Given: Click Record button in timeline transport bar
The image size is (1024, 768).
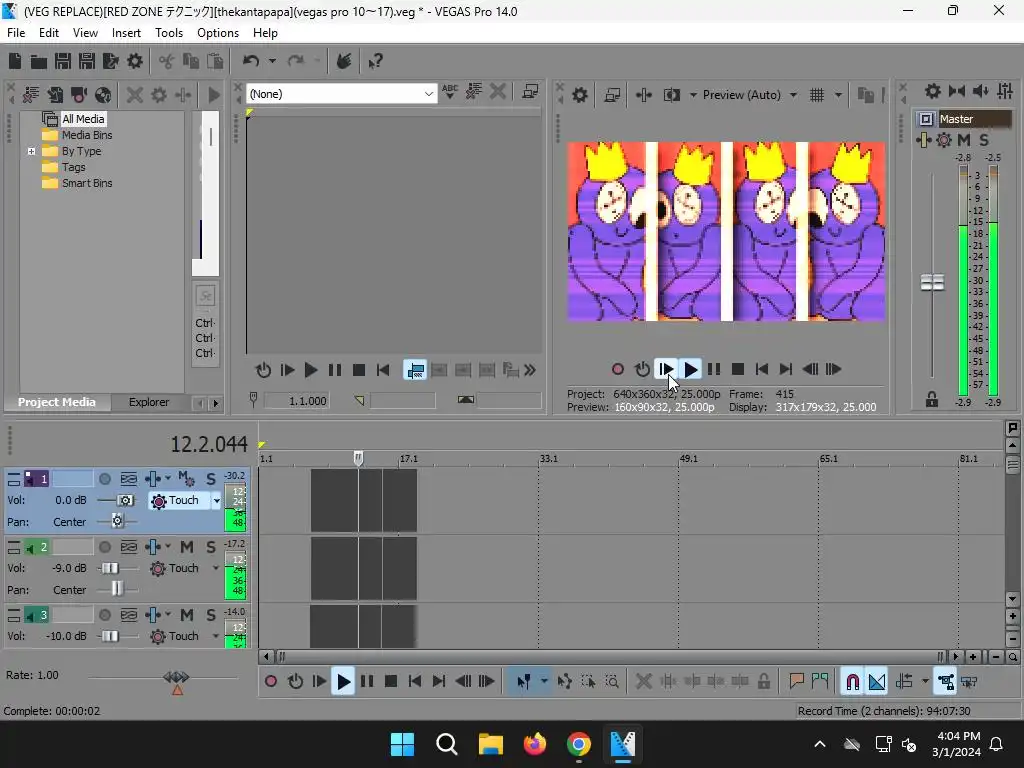Looking at the screenshot, I should tap(271, 682).
